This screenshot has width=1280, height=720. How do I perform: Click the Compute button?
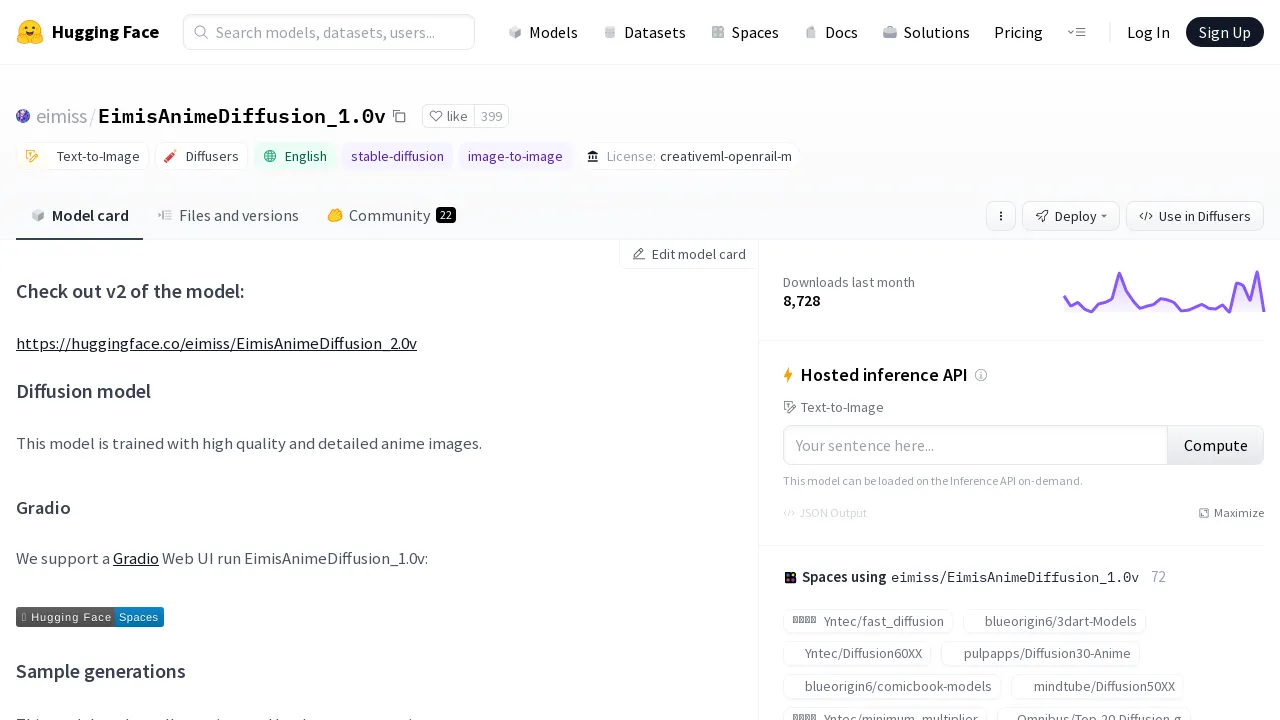[1215, 445]
